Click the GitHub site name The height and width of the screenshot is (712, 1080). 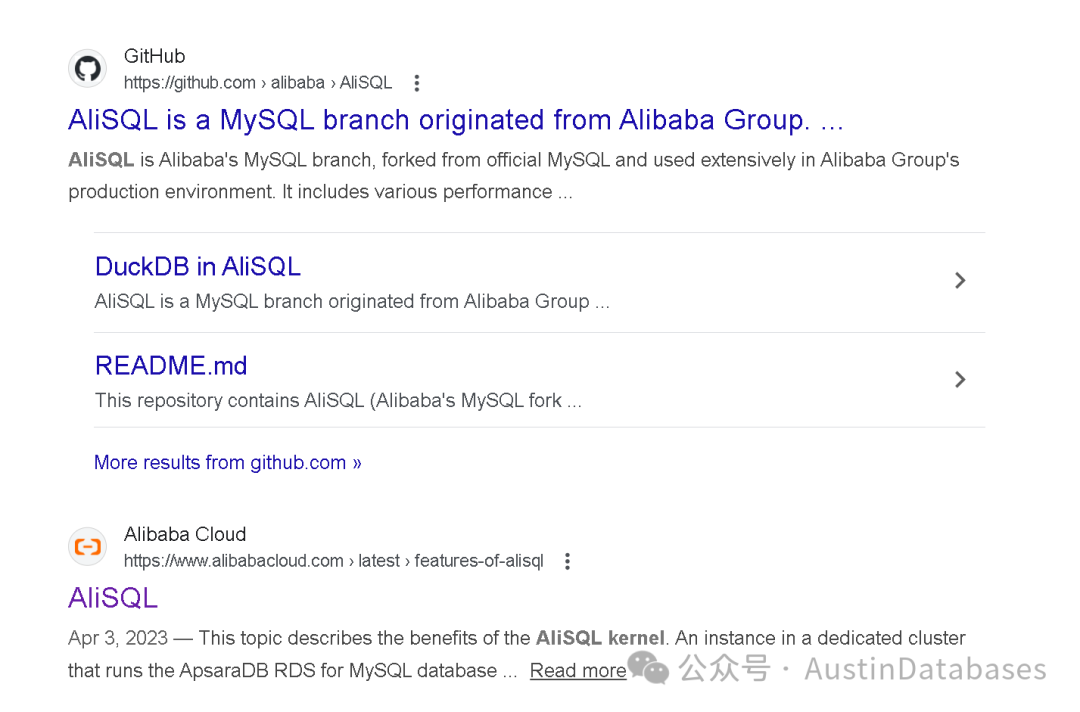[x=154, y=56]
